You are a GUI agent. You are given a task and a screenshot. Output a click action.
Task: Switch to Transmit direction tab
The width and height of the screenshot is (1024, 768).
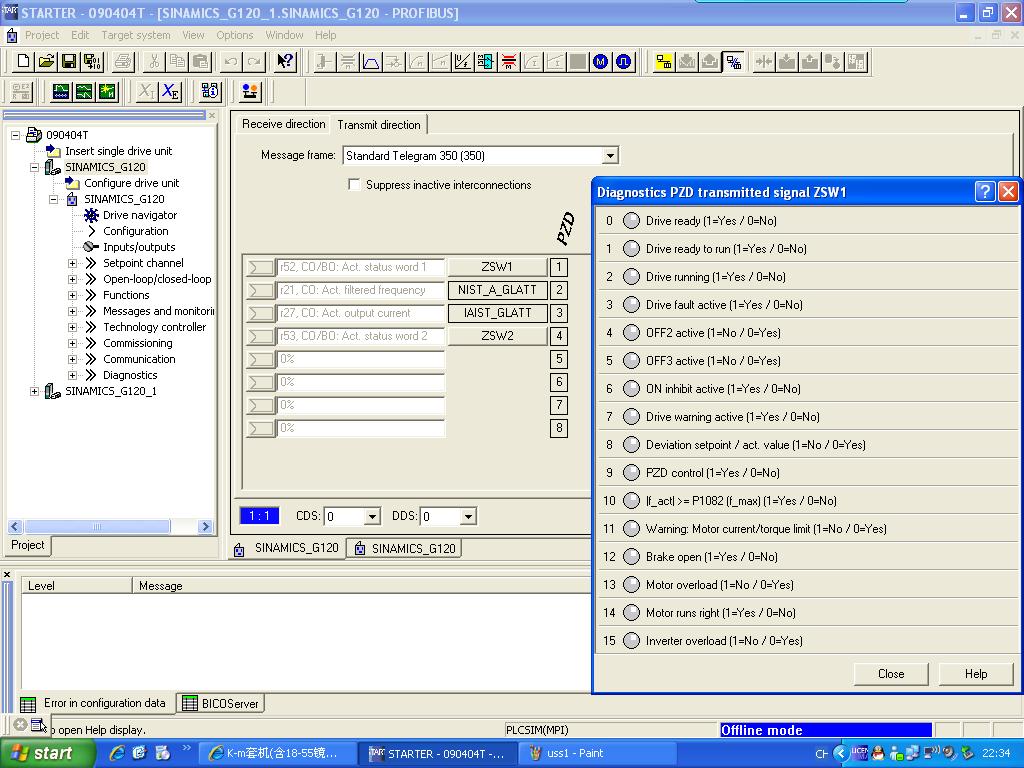[x=379, y=124]
